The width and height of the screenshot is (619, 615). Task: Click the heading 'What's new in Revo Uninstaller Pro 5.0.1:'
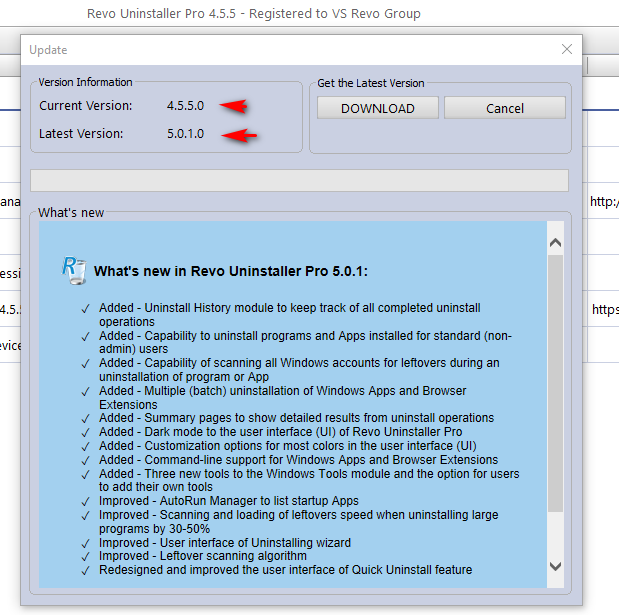pos(231,271)
